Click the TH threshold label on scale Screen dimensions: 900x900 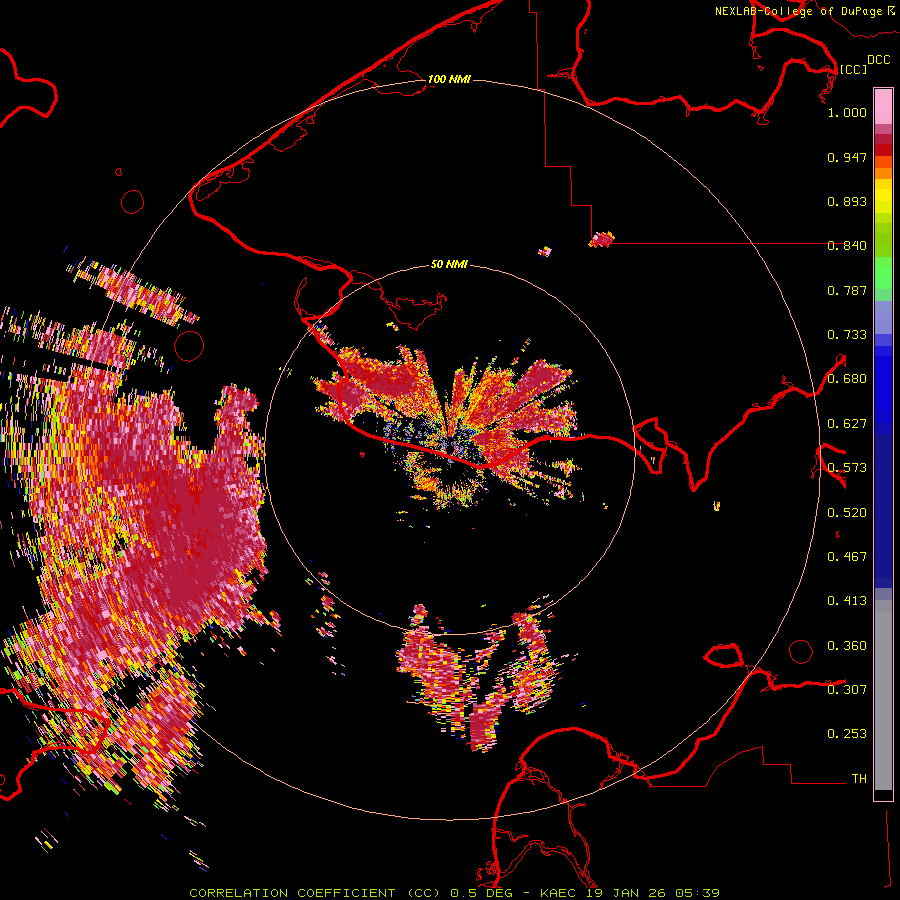[x=859, y=778]
